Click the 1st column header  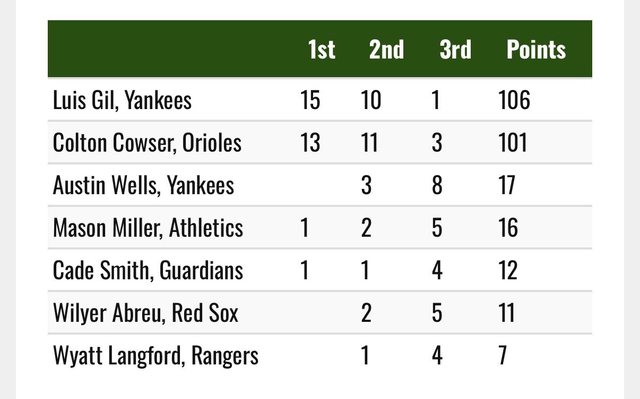pos(322,49)
